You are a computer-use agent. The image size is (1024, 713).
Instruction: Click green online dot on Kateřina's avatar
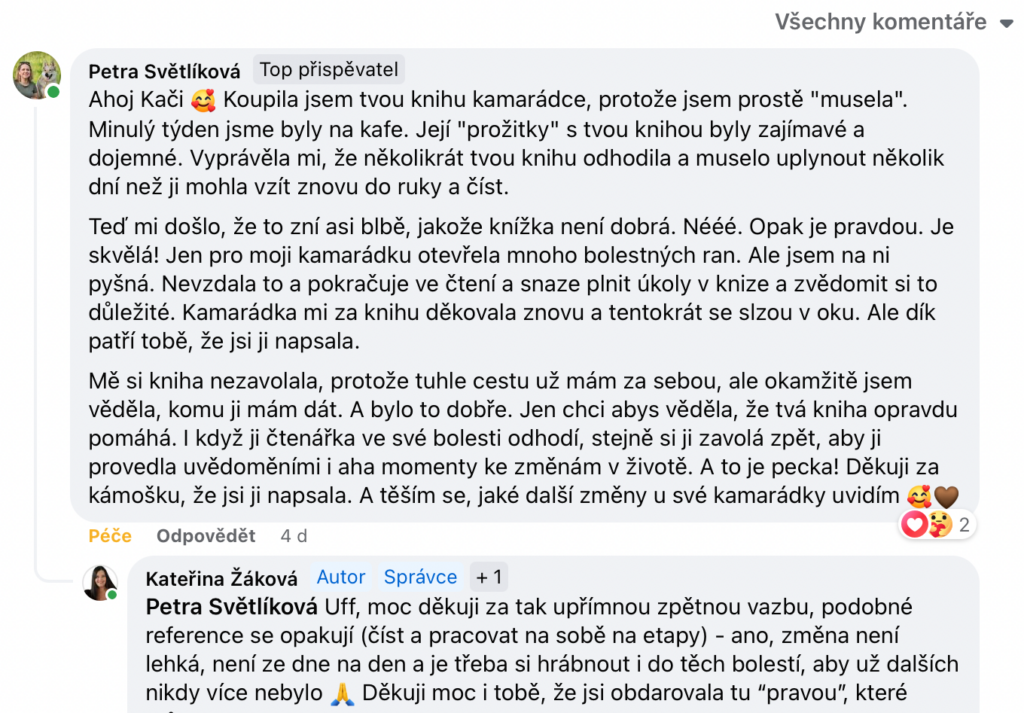[x=113, y=595]
